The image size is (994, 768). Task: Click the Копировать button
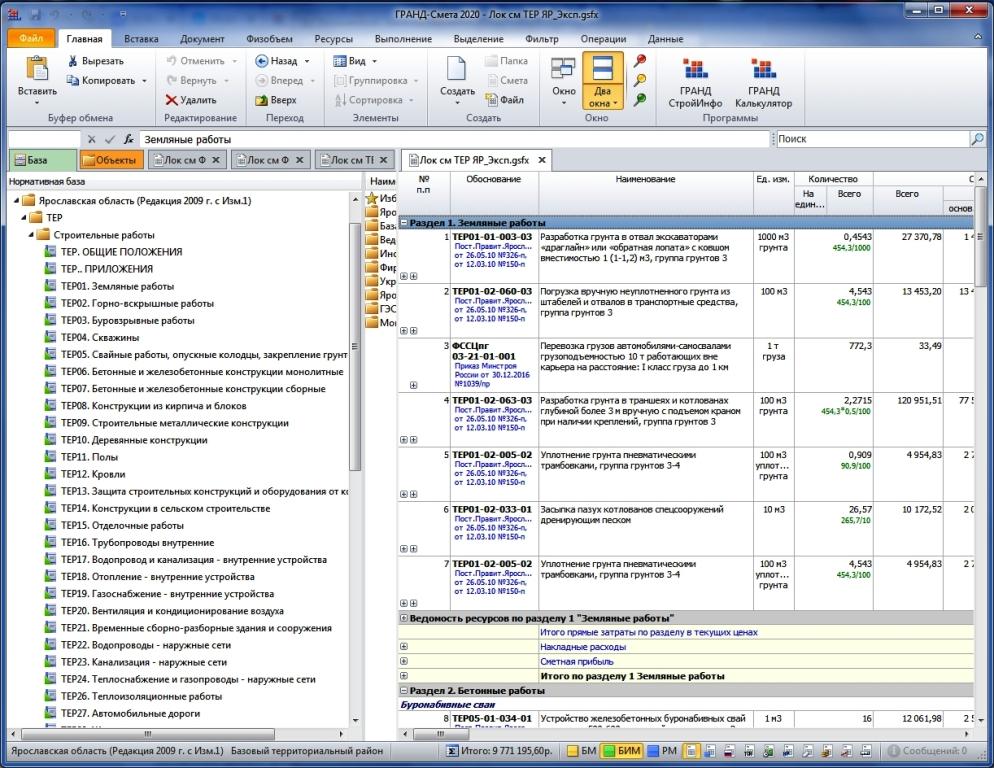(106, 81)
